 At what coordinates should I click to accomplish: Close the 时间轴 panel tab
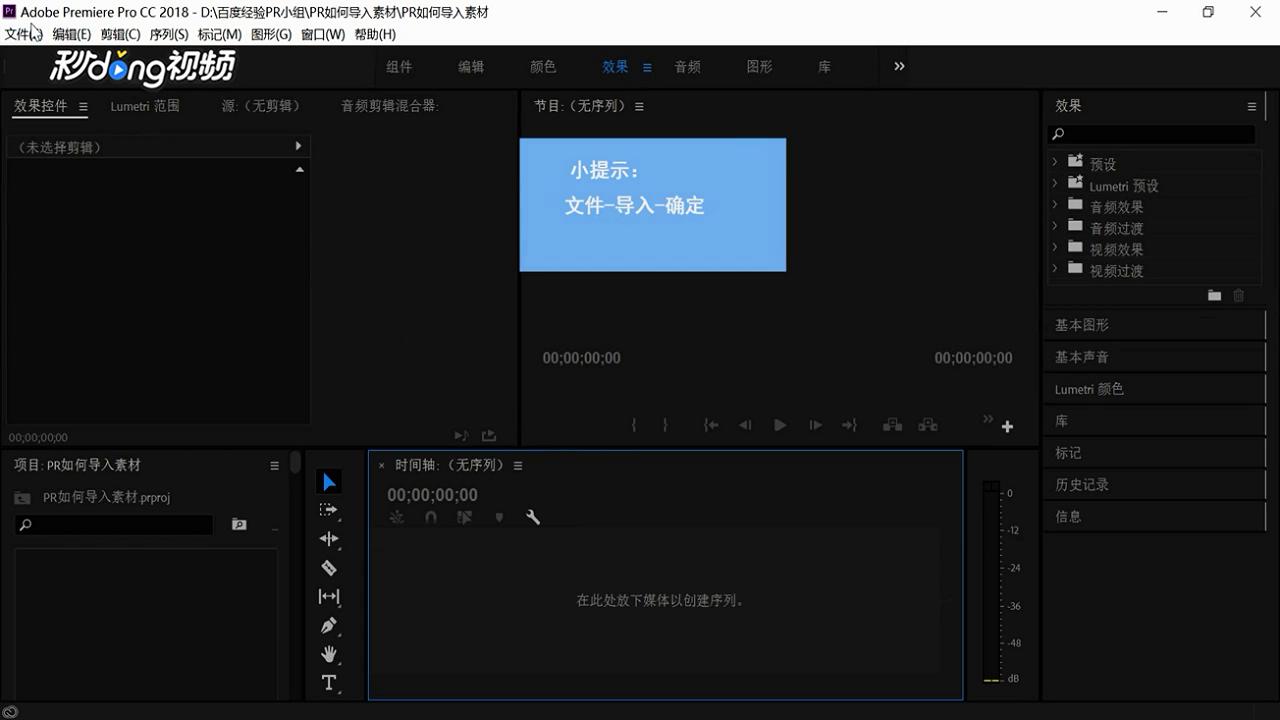click(x=381, y=465)
